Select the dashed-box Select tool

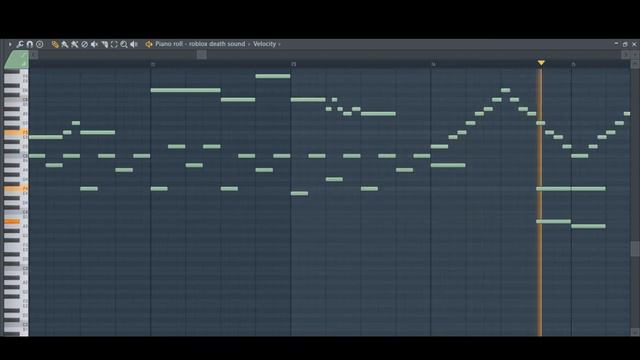[114, 44]
